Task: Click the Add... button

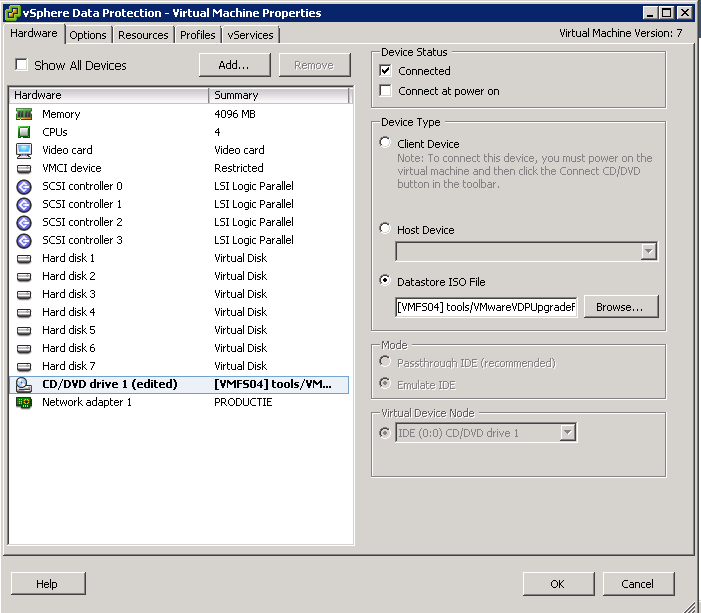Action: pos(234,65)
